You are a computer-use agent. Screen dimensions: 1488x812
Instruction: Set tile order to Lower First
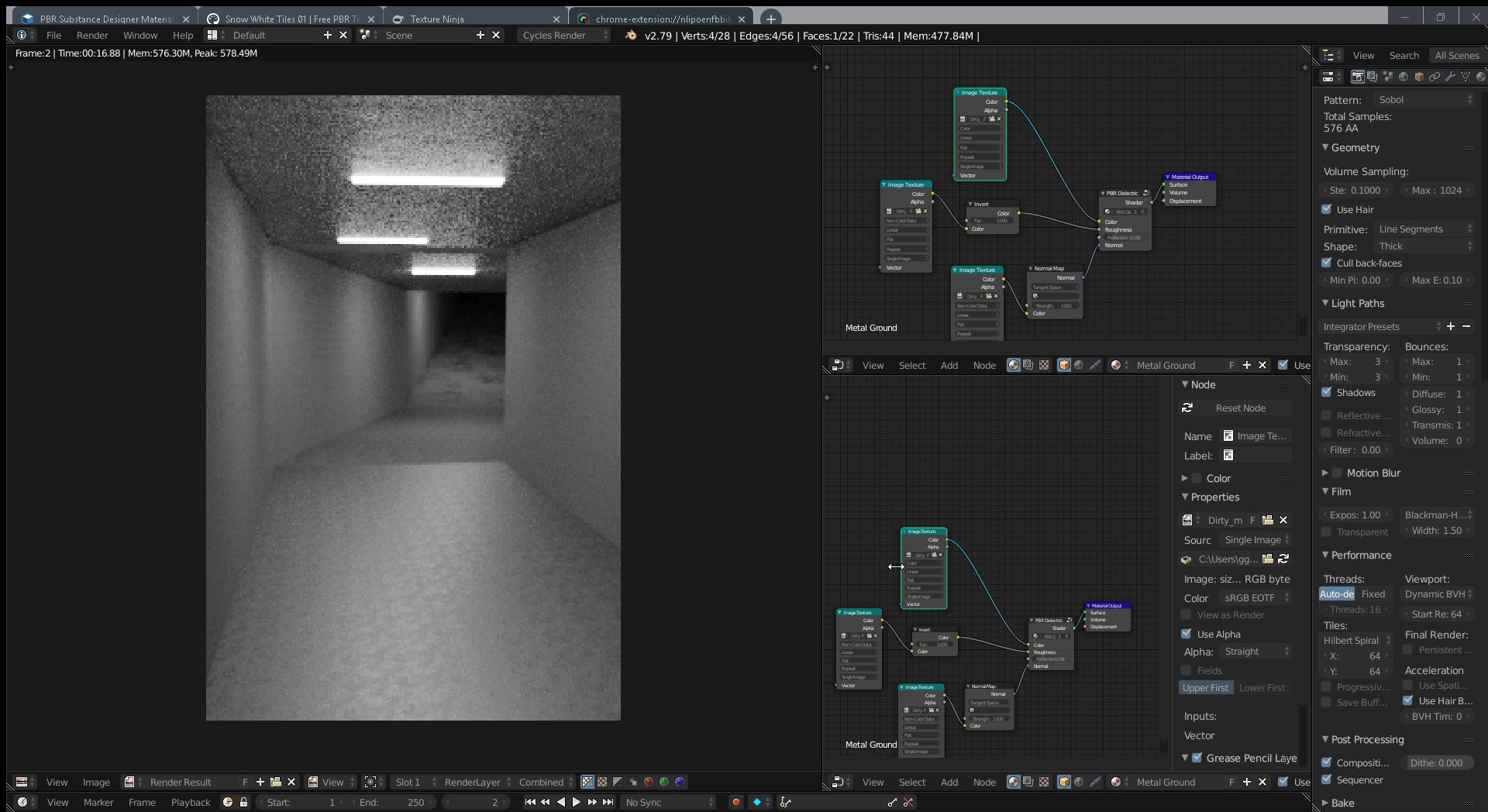(1262, 687)
